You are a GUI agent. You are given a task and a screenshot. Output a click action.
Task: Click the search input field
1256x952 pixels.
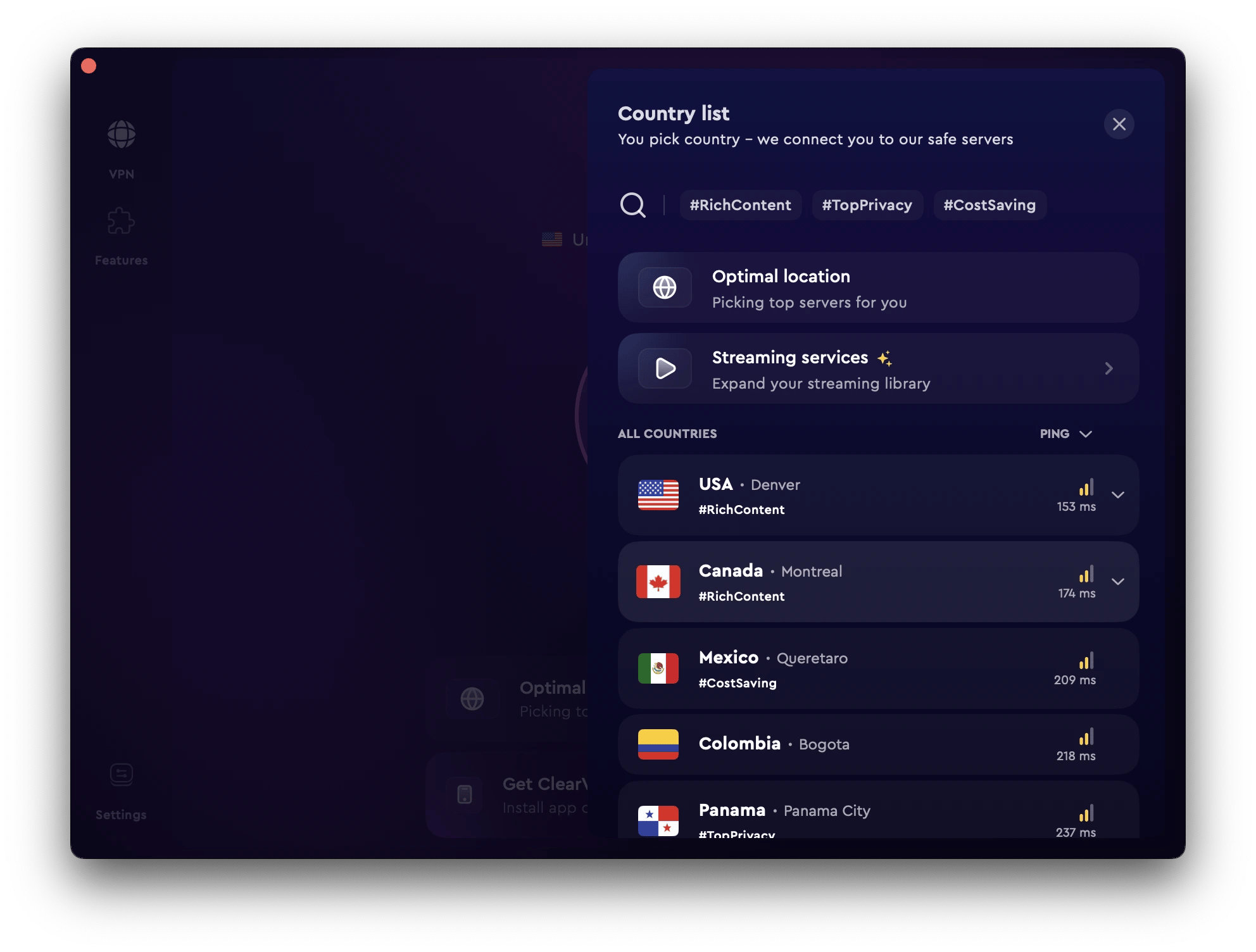634,205
